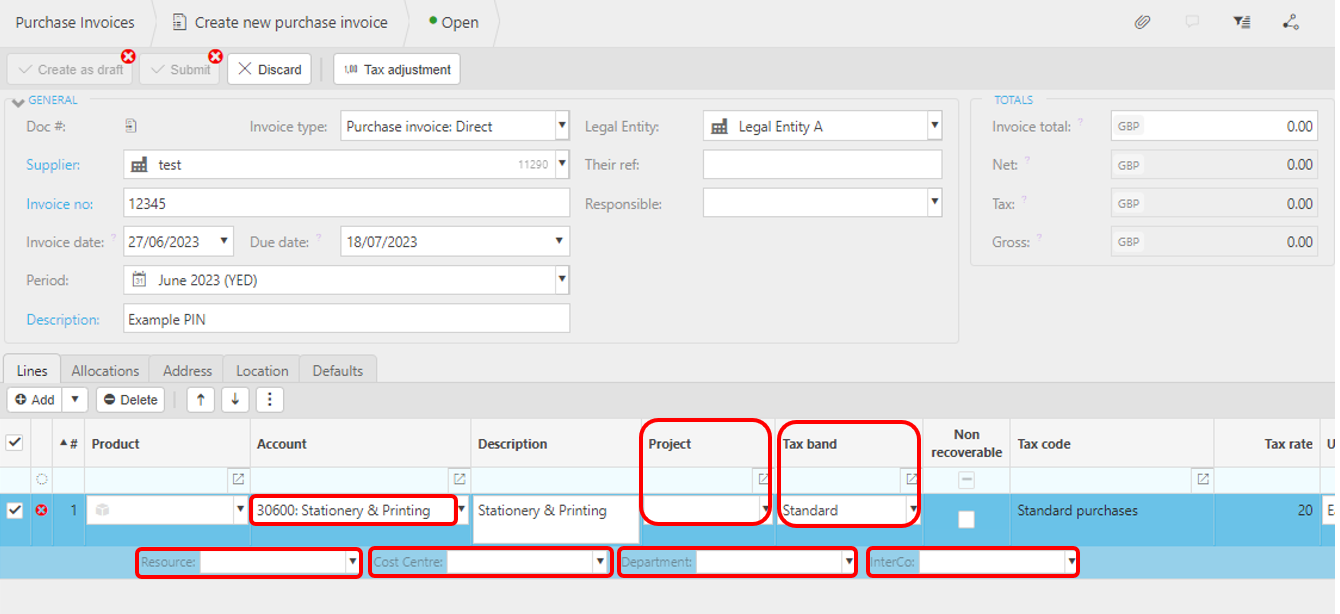This screenshot has height=614, width=1340.
Task: Uncheck the line 1 row checkbox
Action: (15, 510)
